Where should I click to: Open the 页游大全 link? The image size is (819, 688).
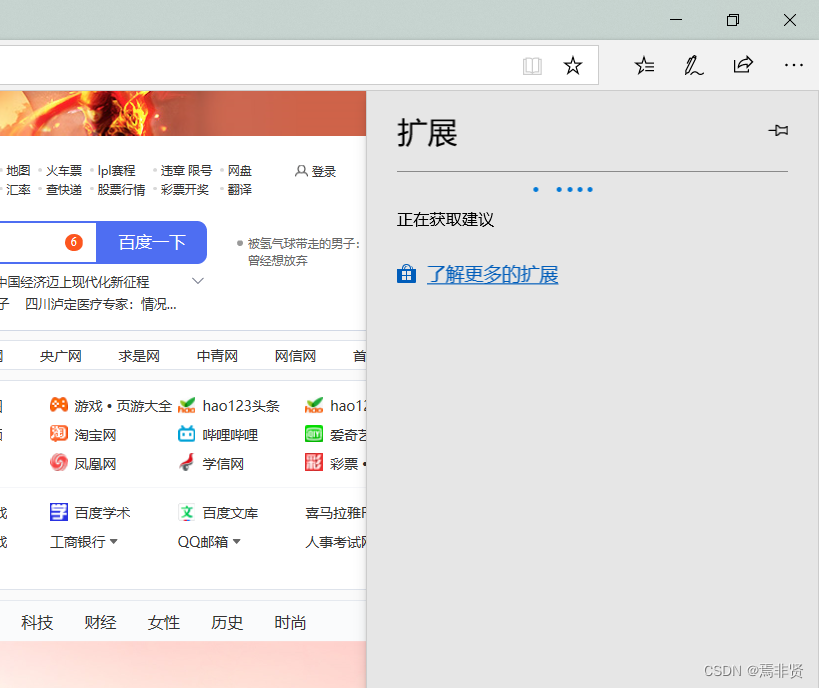point(144,406)
